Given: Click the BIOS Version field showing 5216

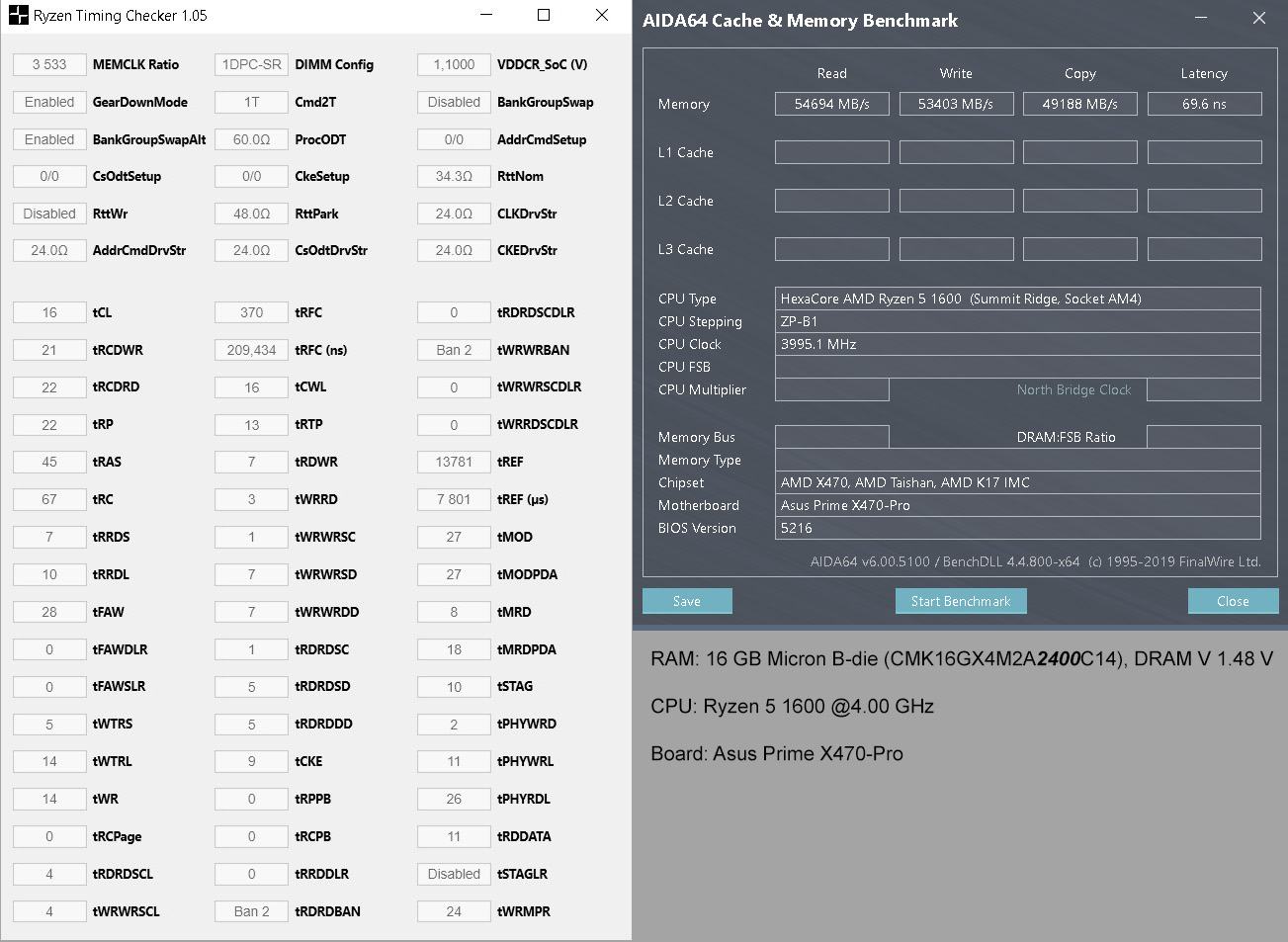Looking at the screenshot, I should coord(1017,528).
